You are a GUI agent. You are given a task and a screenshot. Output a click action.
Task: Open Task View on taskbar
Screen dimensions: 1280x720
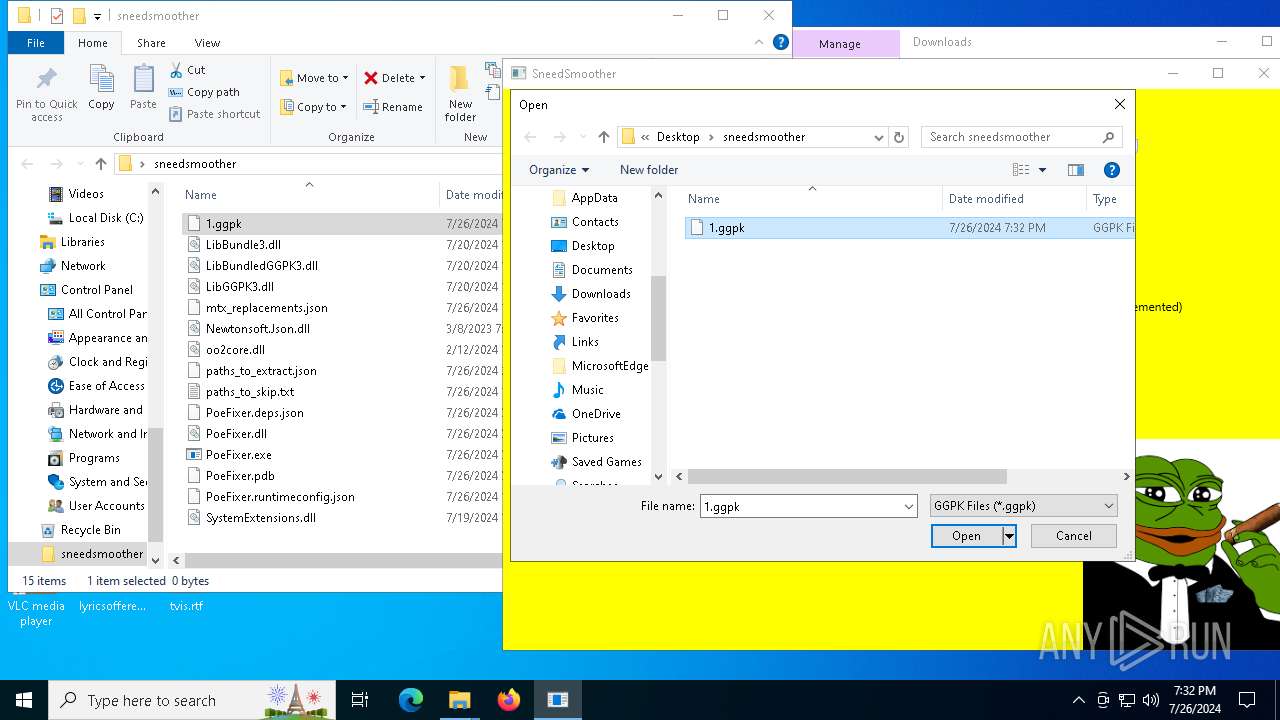(x=360, y=700)
